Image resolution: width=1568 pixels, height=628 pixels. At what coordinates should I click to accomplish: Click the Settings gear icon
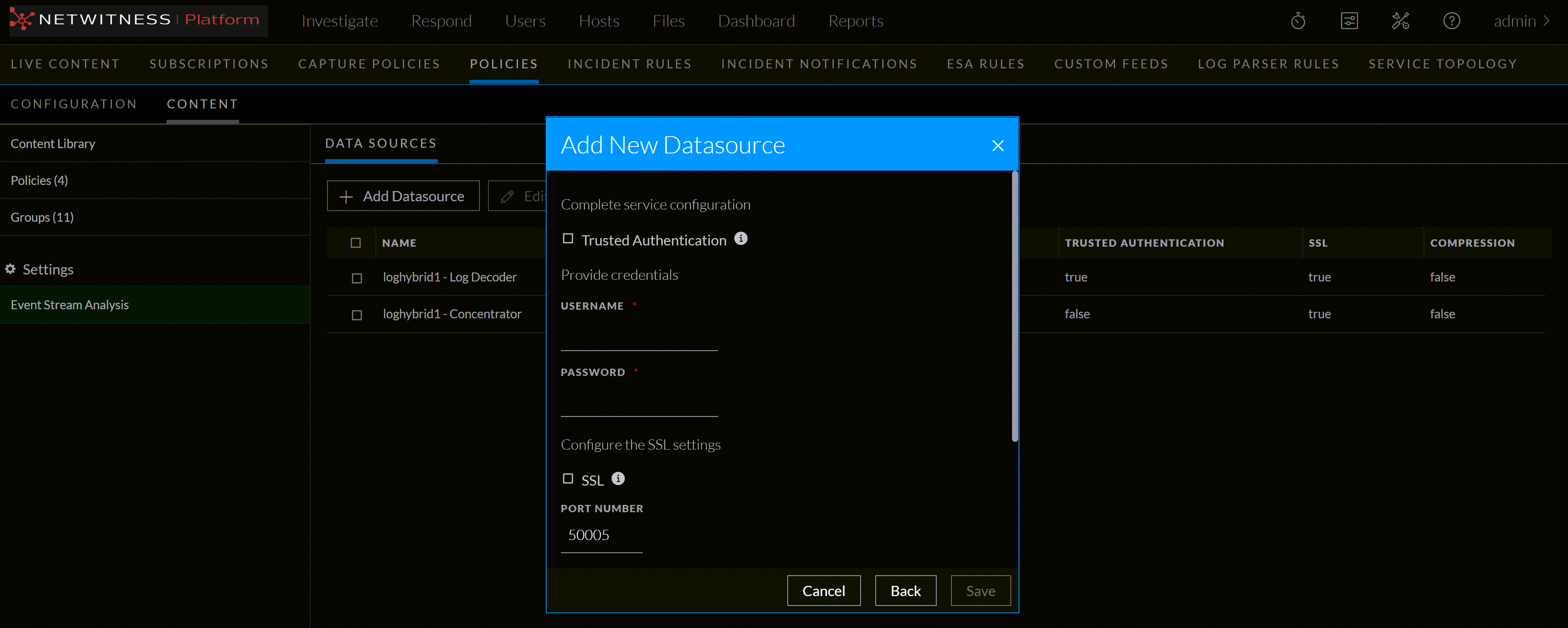(x=10, y=269)
